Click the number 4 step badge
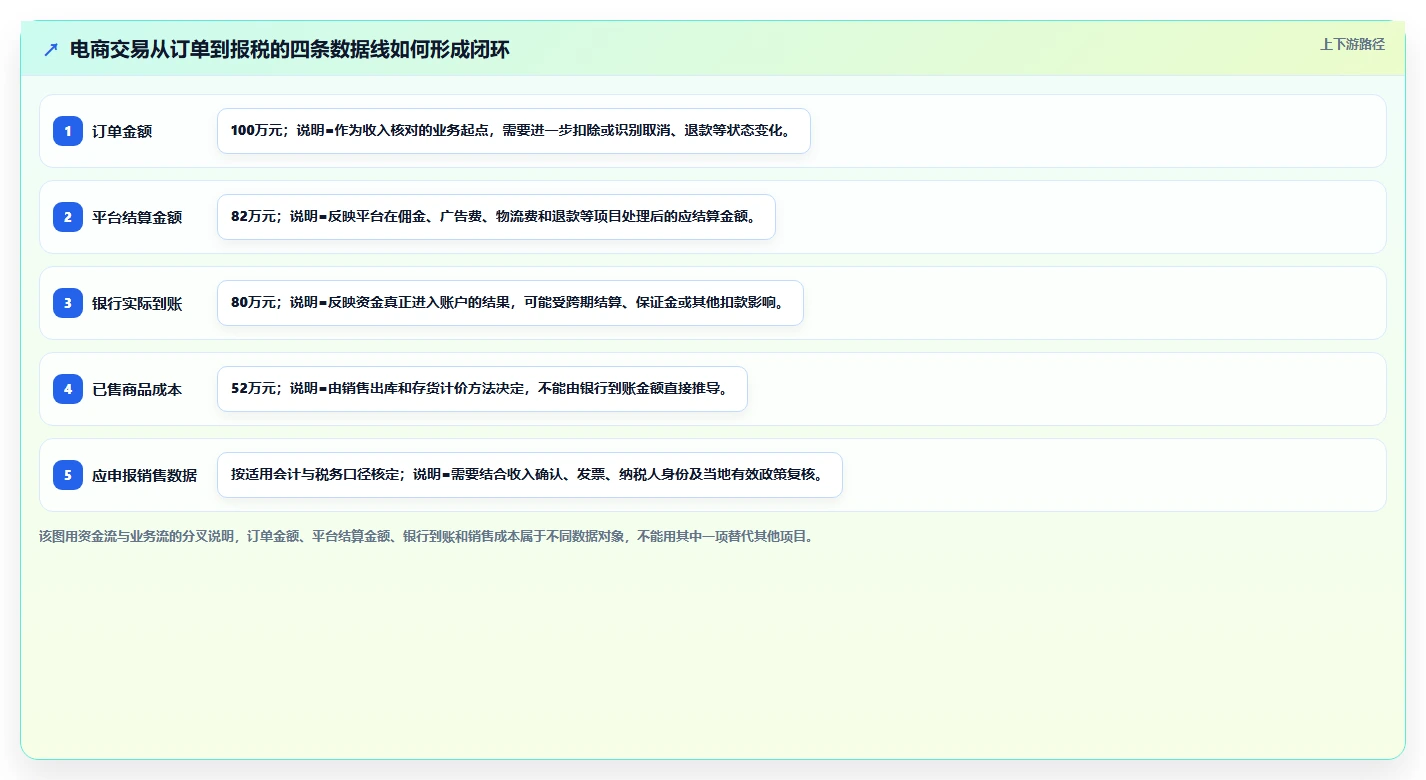Viewport: 1426px width, 780px height. (68, 389)
